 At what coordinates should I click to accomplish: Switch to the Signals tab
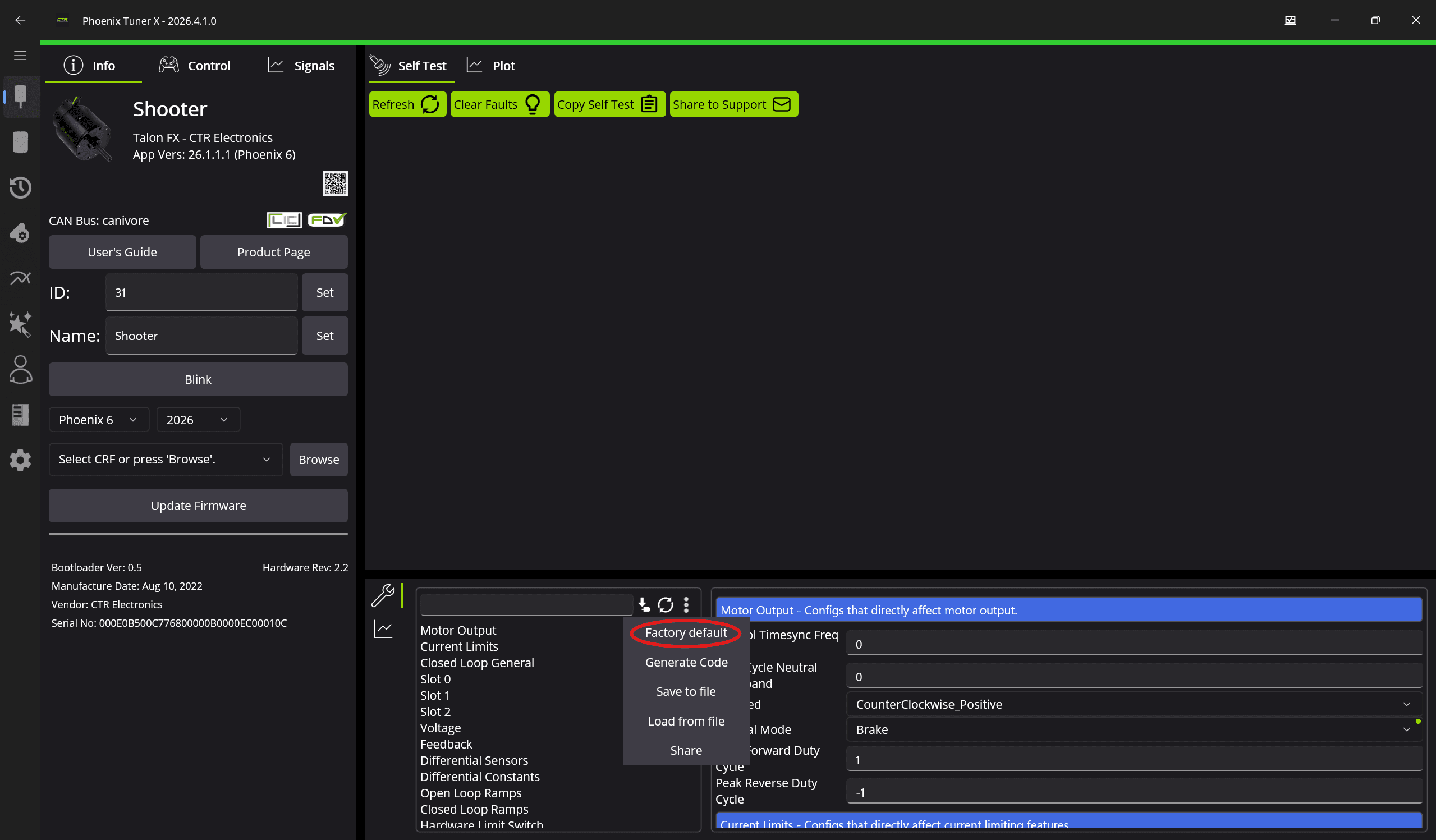pos(301,66)
